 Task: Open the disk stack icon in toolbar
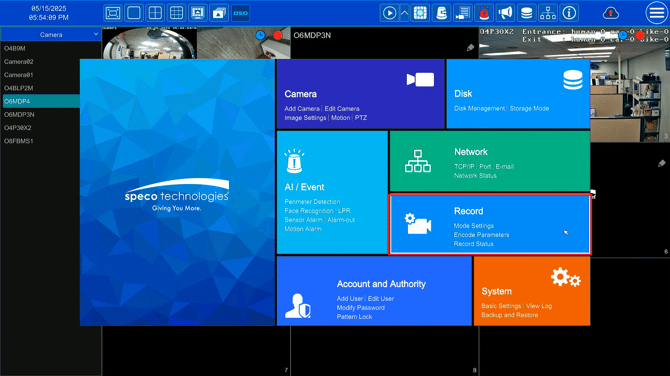point(526,13)
